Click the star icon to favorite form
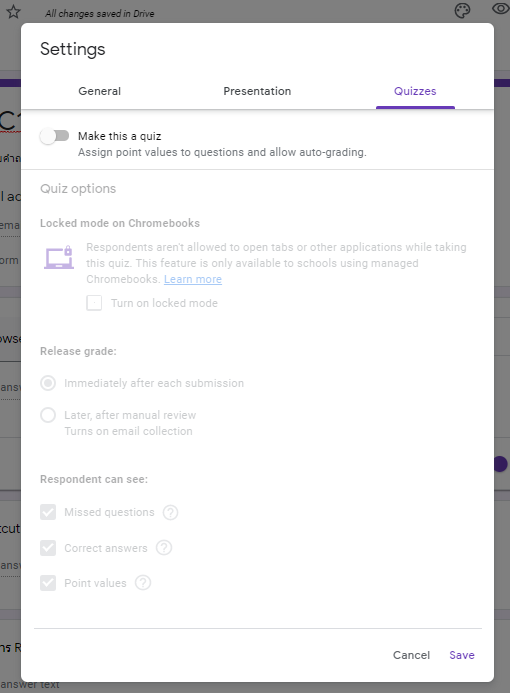 click(x=13, y=11)
